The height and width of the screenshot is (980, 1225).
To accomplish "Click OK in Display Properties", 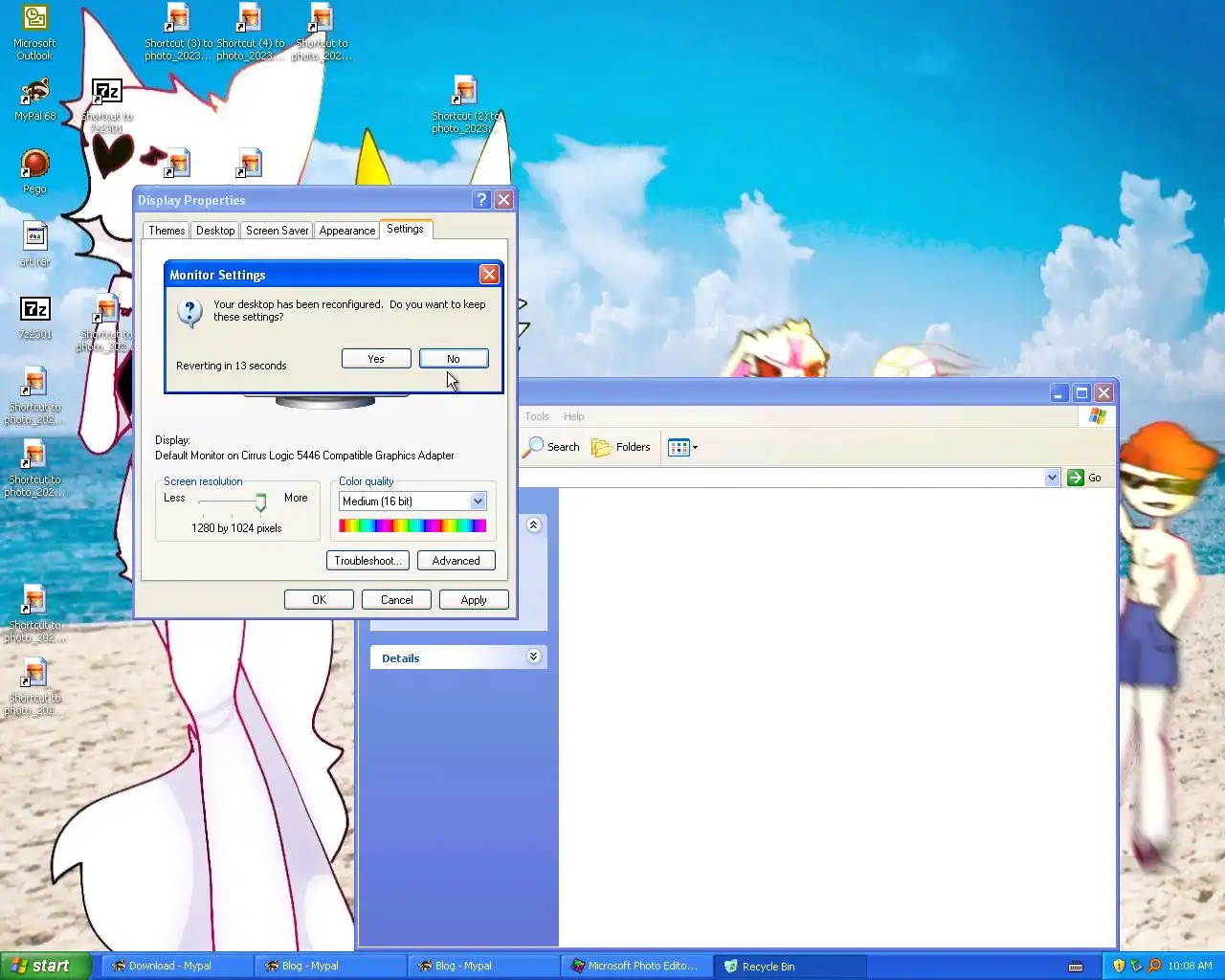I will coord(319,600).
